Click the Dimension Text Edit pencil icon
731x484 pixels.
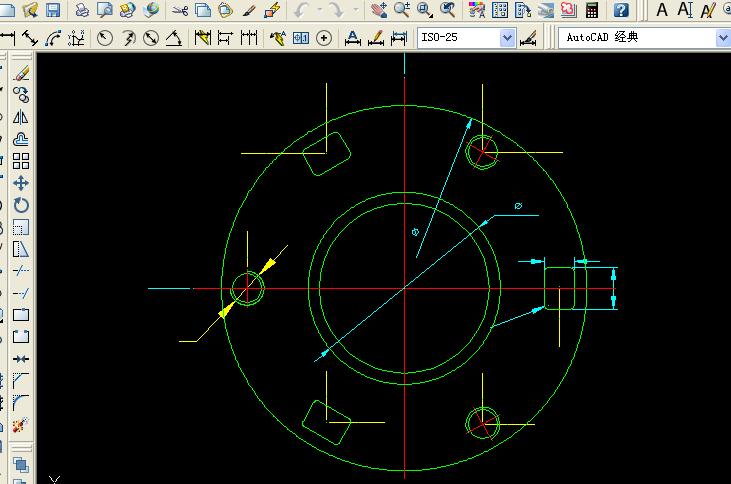click(376, 38)
